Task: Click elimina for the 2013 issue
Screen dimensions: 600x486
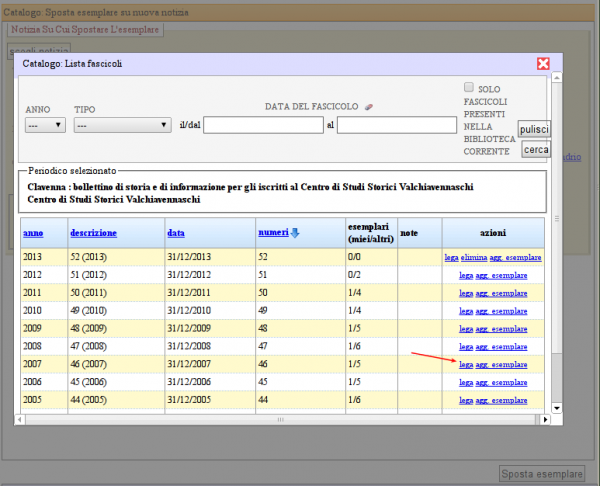Action: [475, 258]
